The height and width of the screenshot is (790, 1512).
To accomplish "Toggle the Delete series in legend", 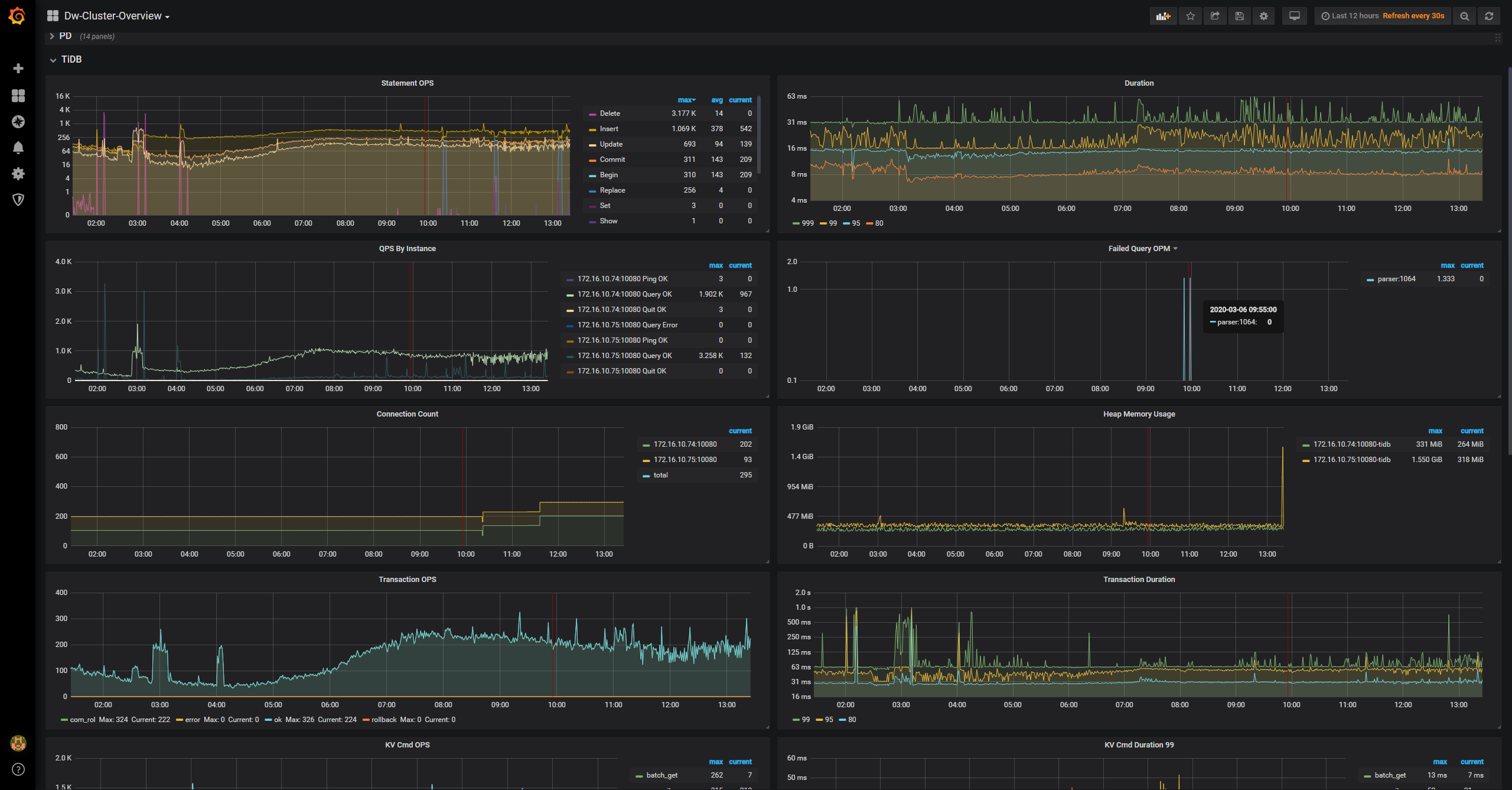I will (x=610, y=113).
